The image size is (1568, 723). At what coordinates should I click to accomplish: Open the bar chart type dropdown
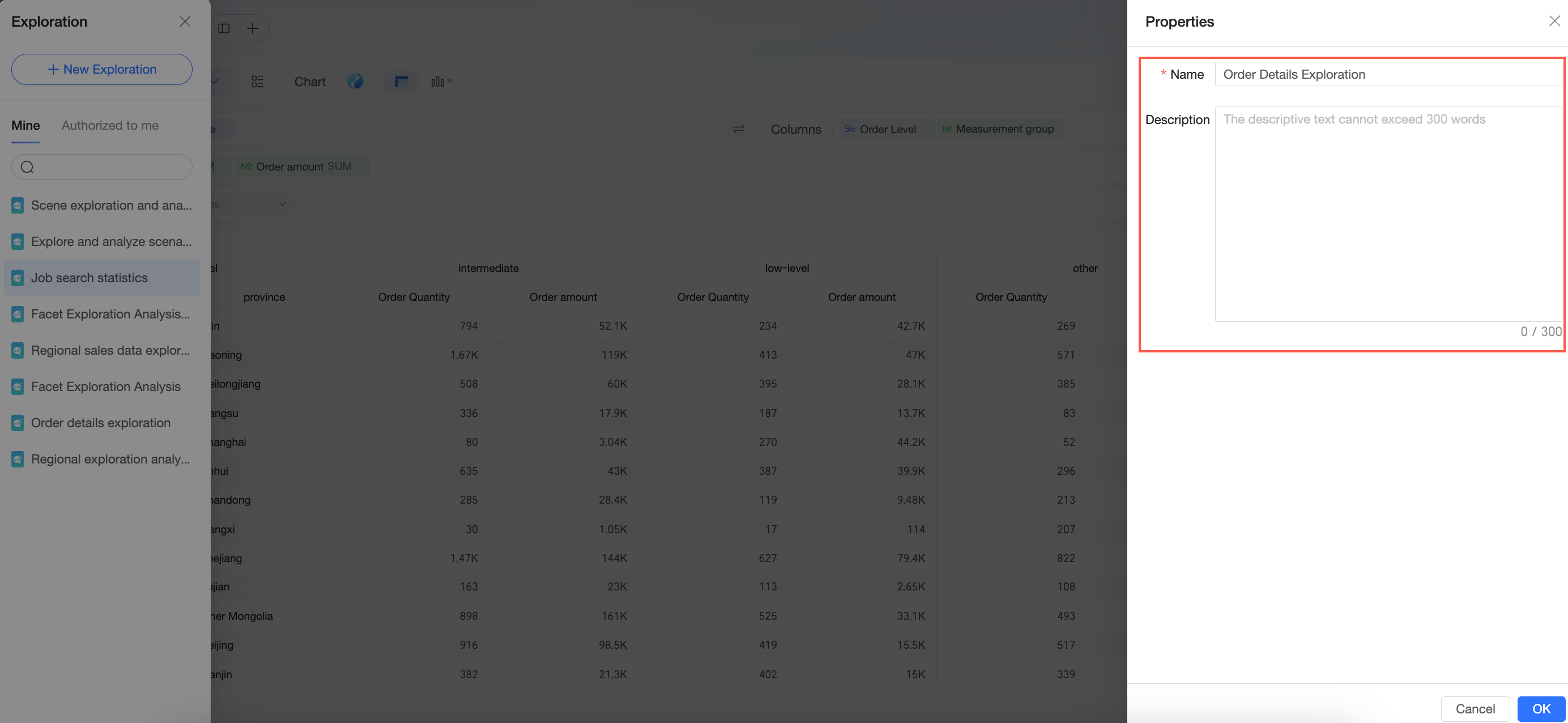pyautogui.click(x=442, y=82)
